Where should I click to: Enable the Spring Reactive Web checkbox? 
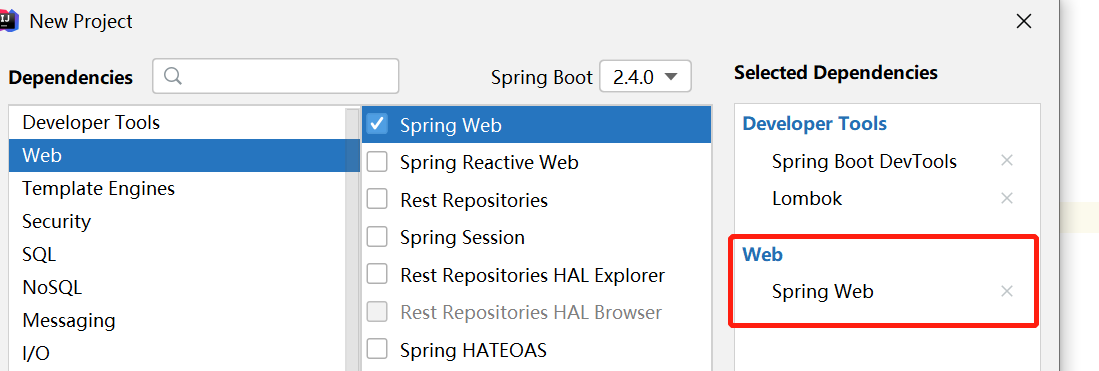pos(377,162)
